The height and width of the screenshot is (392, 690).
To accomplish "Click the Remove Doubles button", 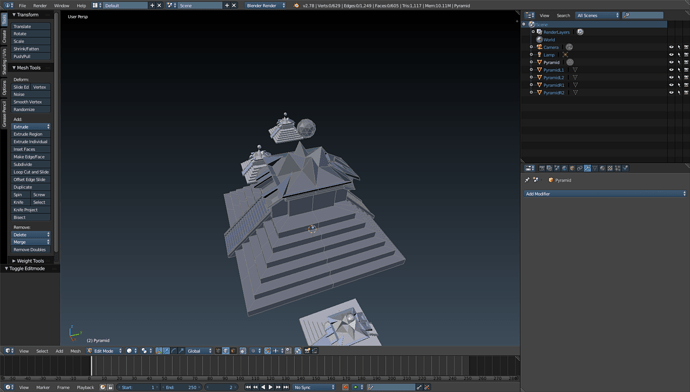I will pos(30,249).
